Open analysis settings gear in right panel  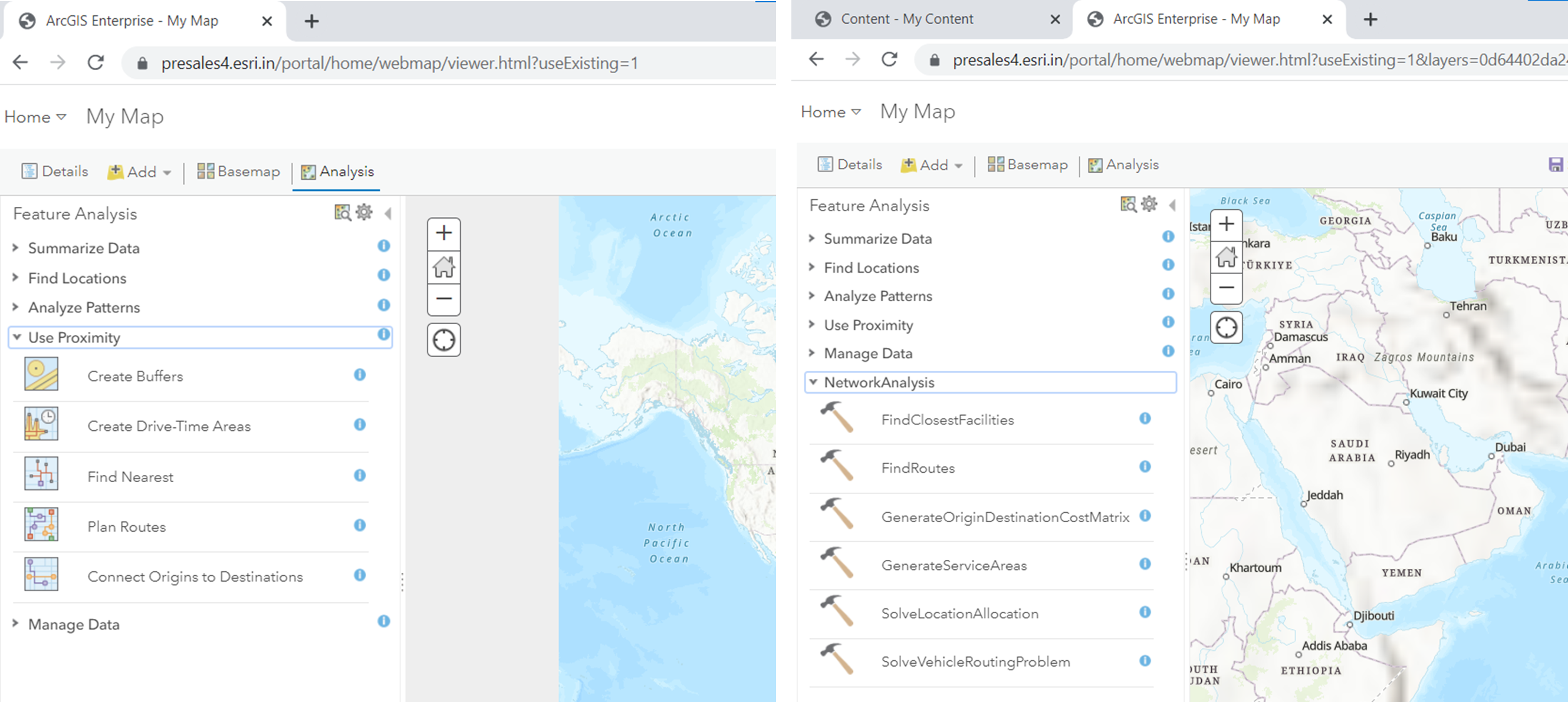click(1149, 204)
